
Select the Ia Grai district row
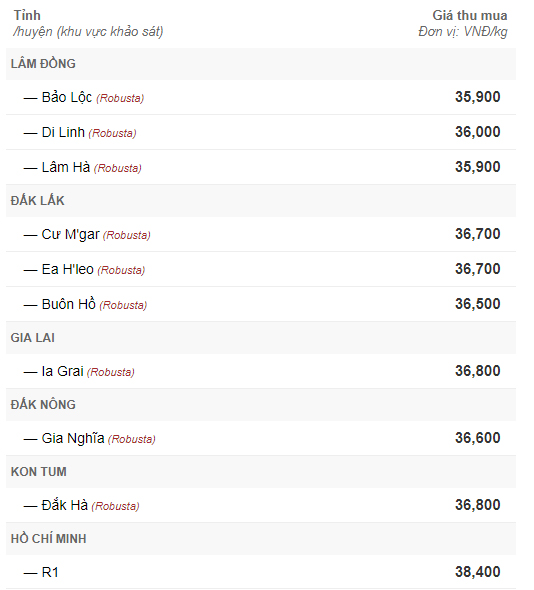261,371
